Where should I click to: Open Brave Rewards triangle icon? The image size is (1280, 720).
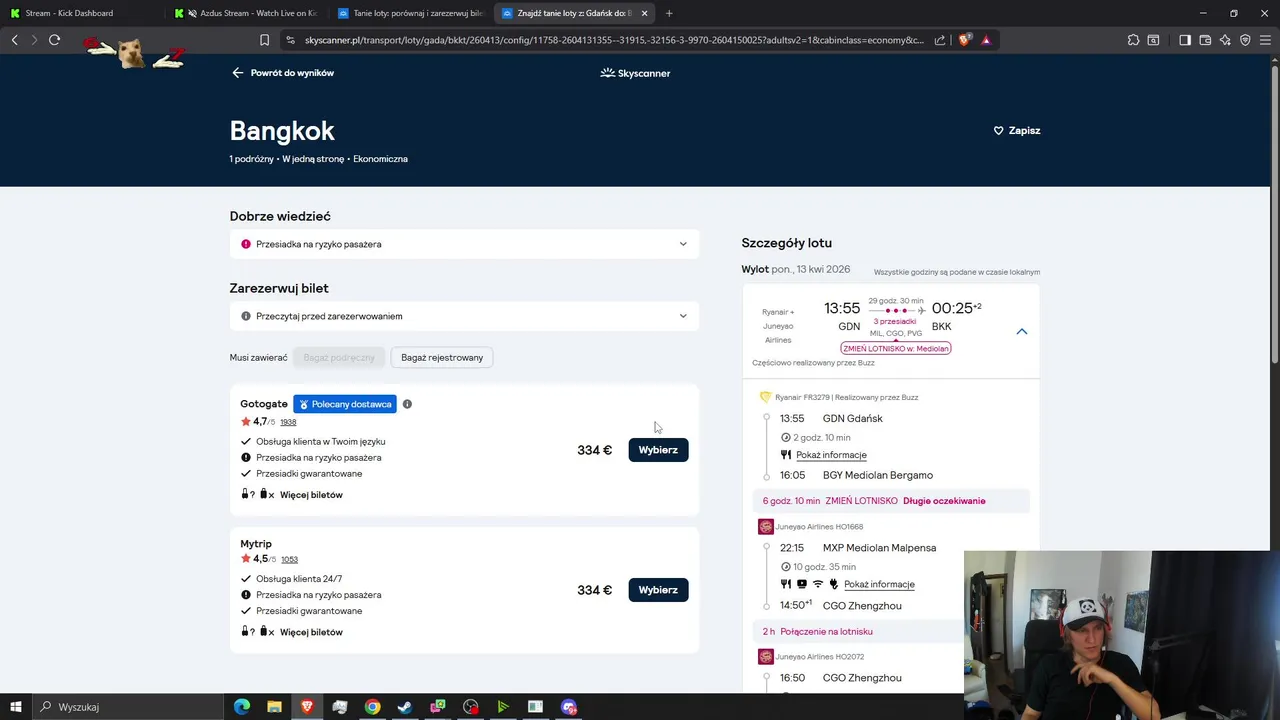986,40
